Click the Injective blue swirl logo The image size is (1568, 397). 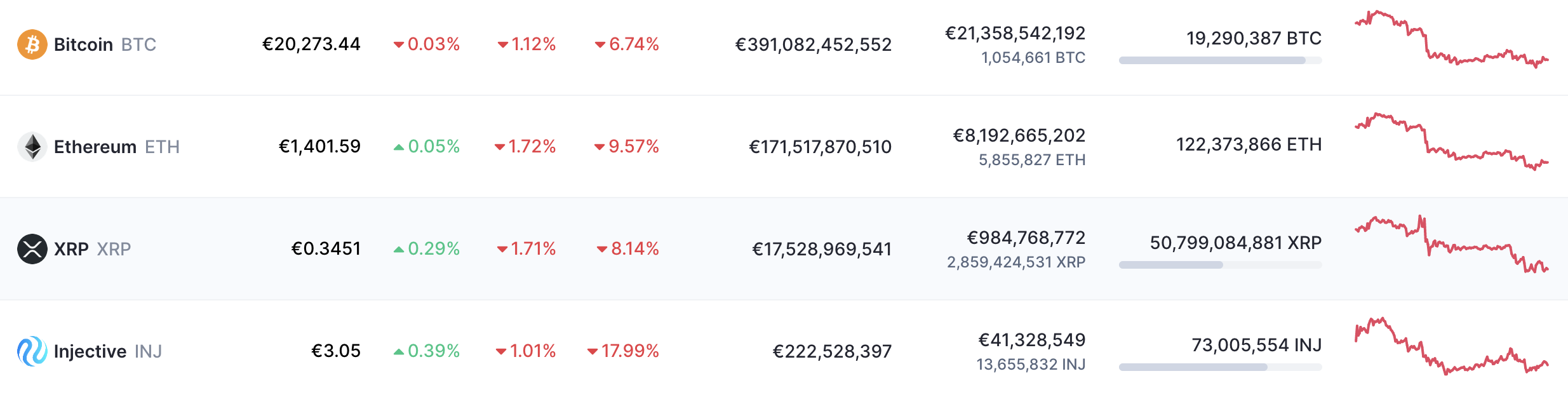(32, 351)
